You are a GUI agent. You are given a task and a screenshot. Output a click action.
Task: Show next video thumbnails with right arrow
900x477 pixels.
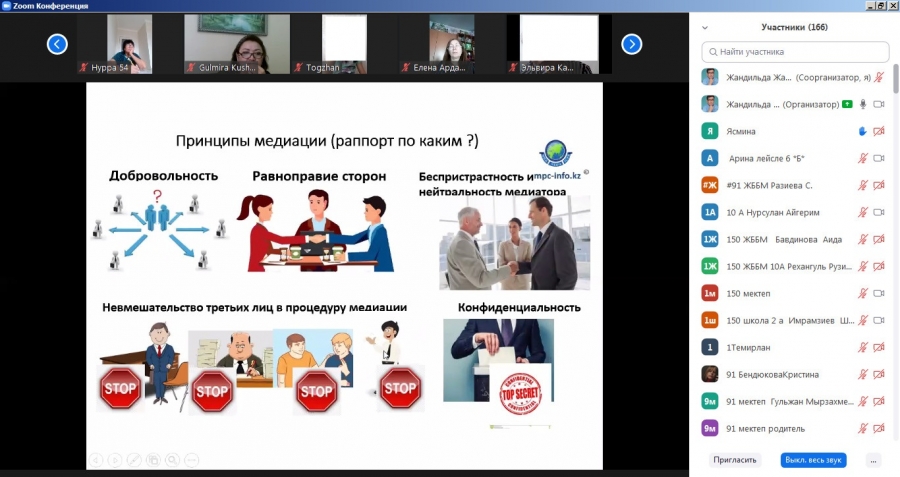[631, 44]
